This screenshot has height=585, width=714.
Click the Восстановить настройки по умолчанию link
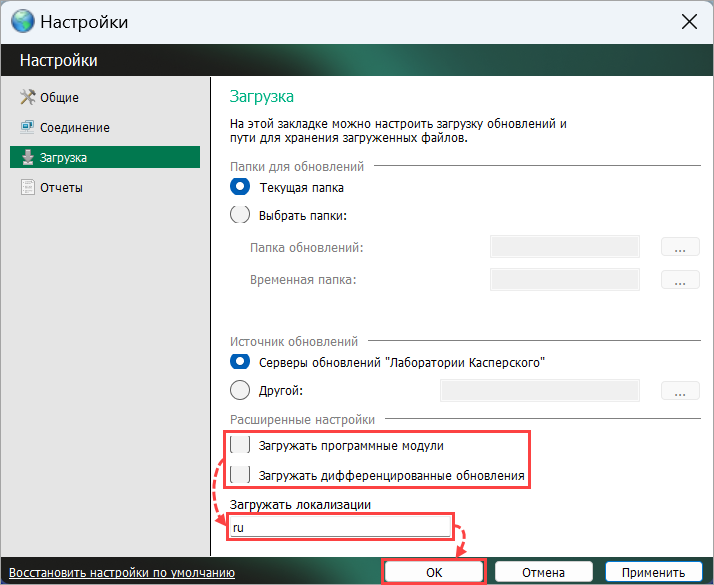(x=122, y=572)
